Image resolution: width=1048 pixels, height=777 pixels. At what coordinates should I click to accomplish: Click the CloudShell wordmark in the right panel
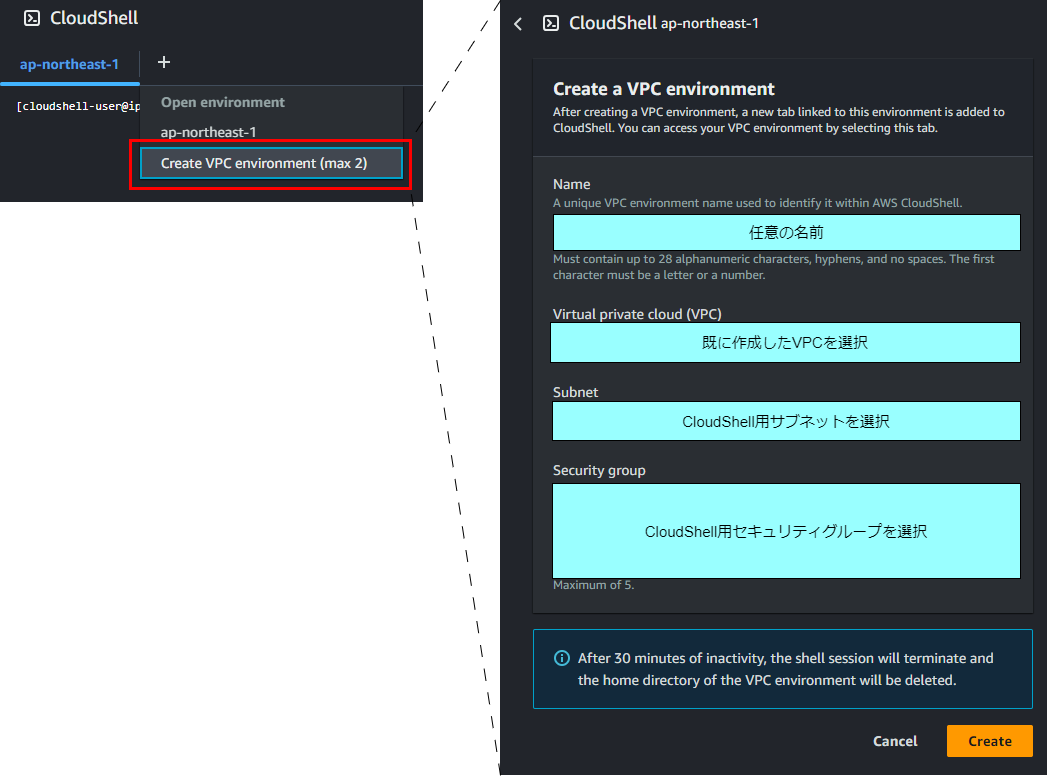tap(614, 23)
